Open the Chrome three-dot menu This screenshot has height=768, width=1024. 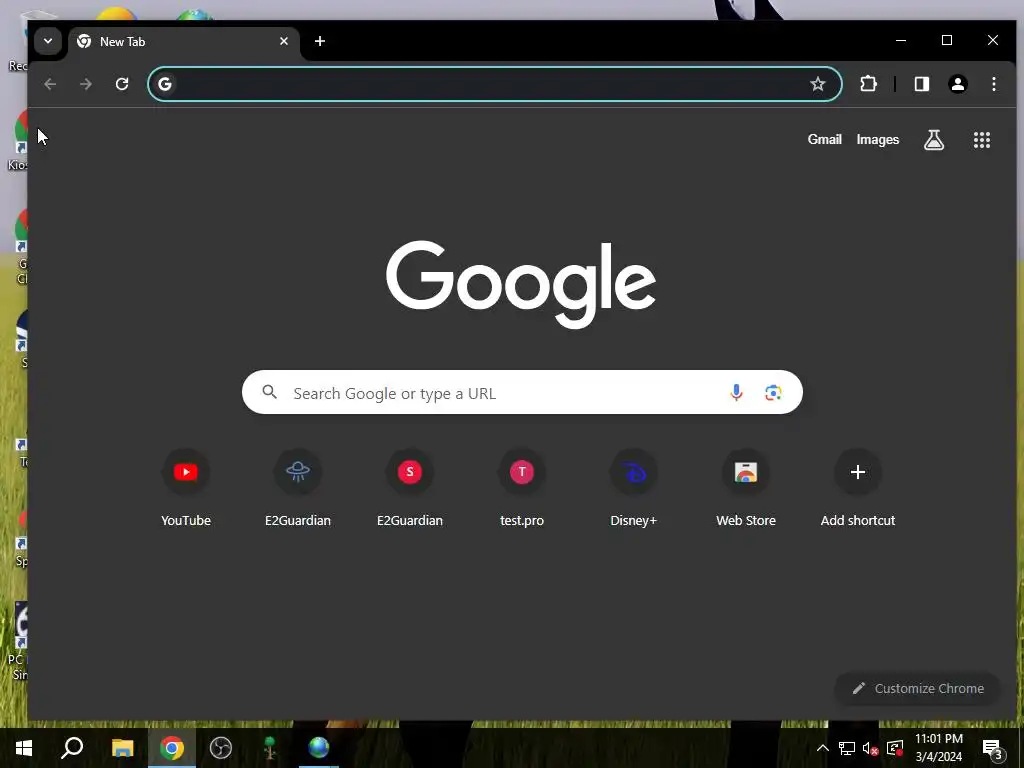[994, 84]
